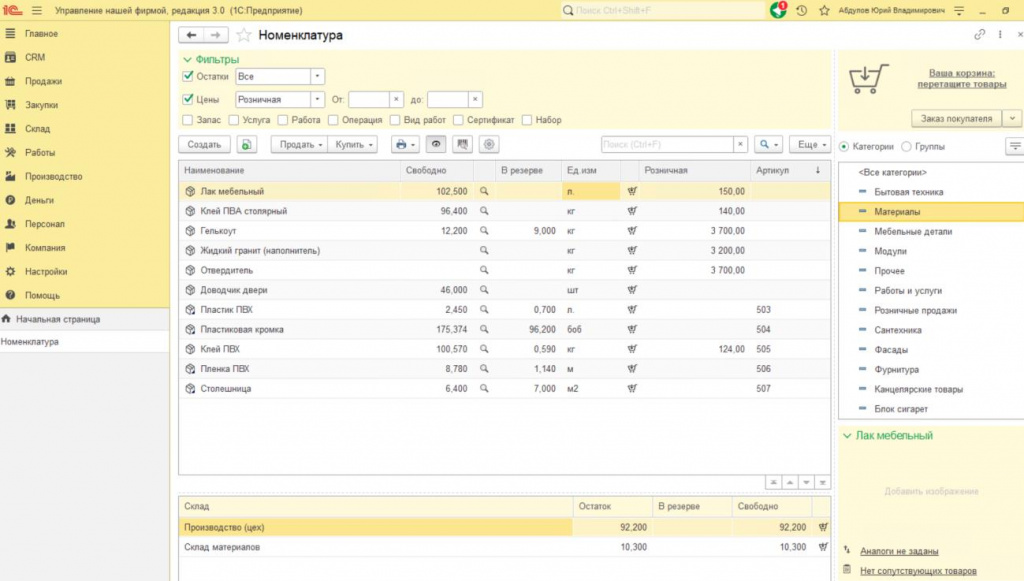Open the Еще menu dropdown
This screenshot has height=581, width=1024.
[810, 144]
